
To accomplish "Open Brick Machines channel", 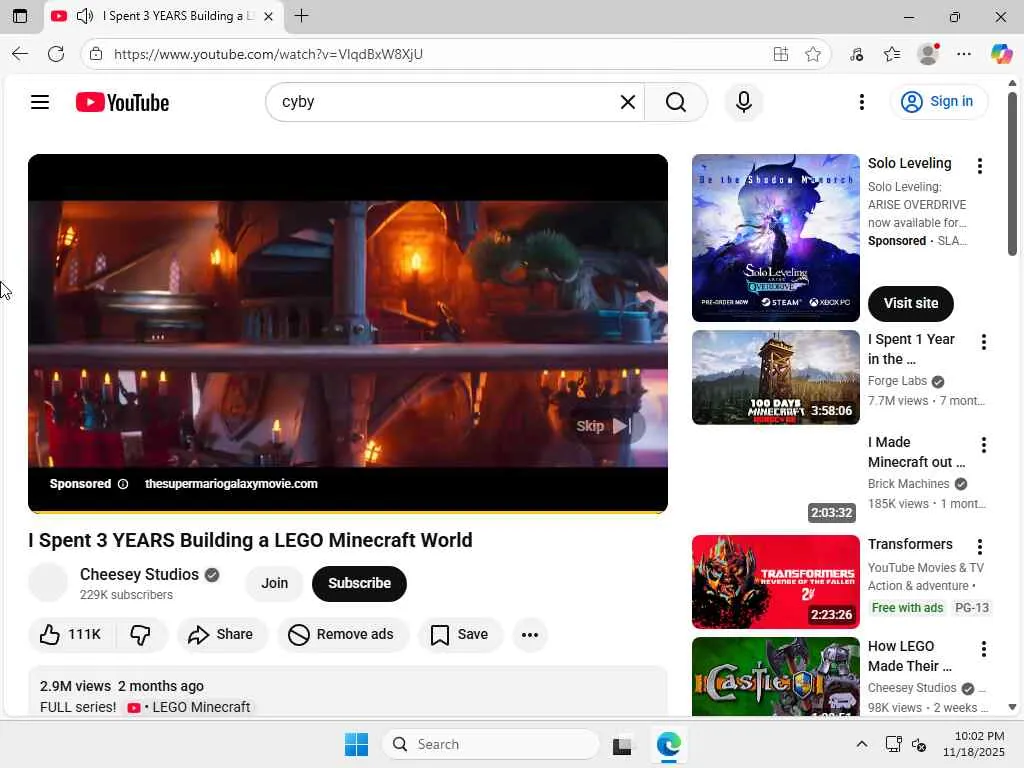I will tap(908, 484).
